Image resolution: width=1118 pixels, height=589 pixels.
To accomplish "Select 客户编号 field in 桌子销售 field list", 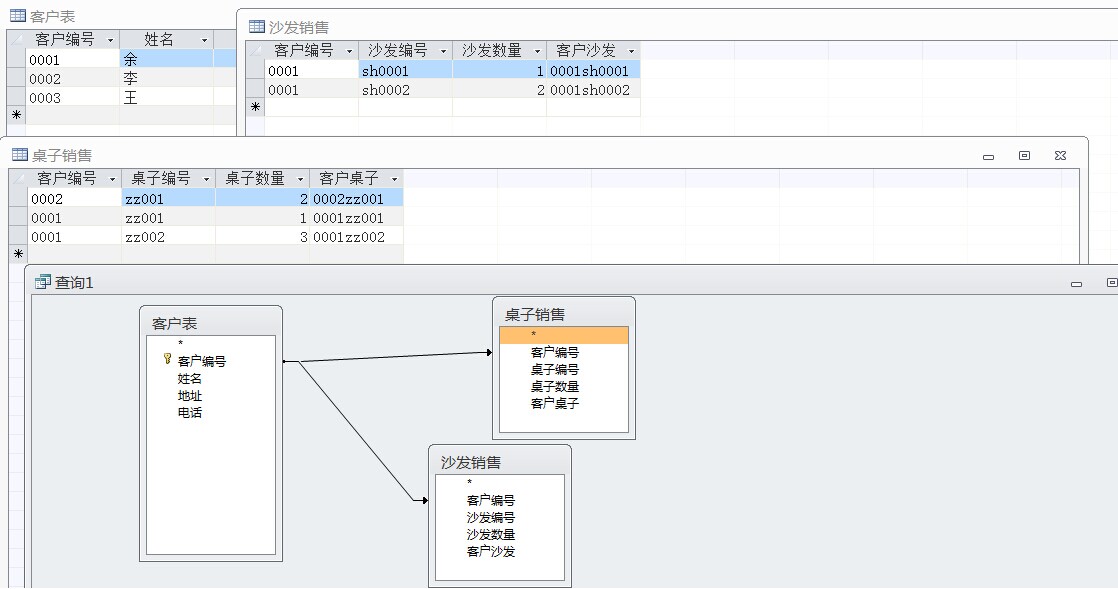I will [555, 352].
